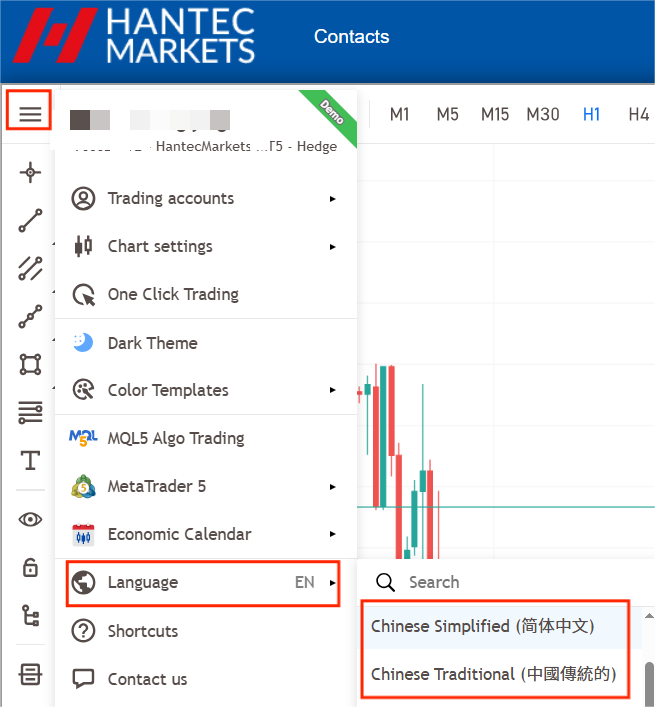Switch chart to H1 timeframe
Screen dimensions: 655x707
[591, 115]
